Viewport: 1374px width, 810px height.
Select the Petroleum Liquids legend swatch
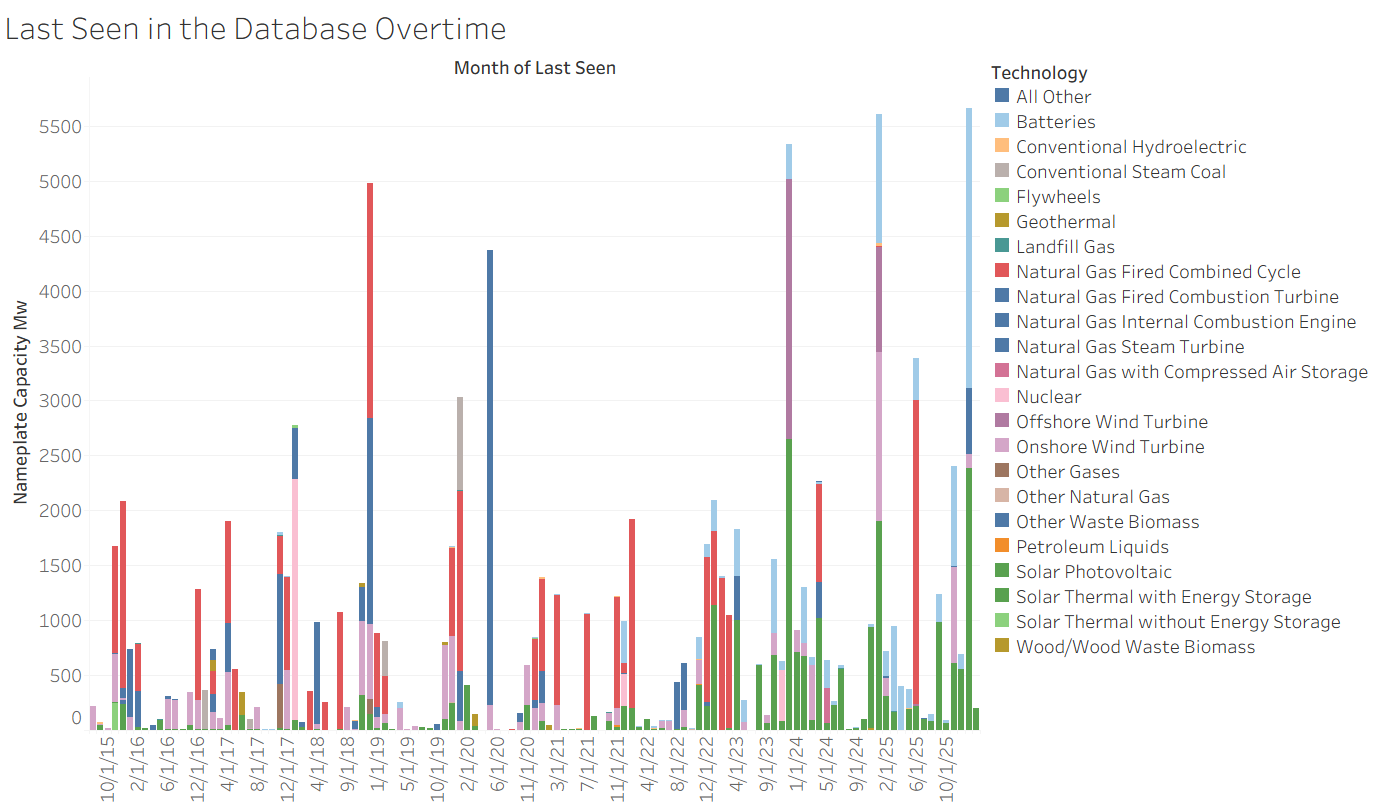[x=1002, y=547]
